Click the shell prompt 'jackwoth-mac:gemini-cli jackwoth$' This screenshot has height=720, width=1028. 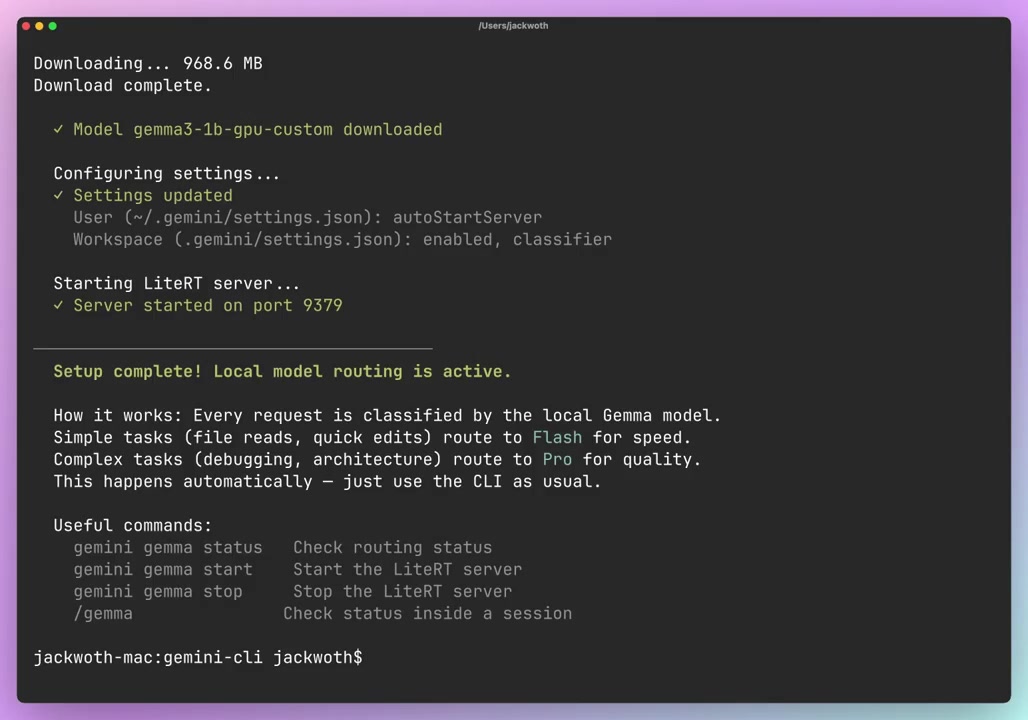point(198,658)
